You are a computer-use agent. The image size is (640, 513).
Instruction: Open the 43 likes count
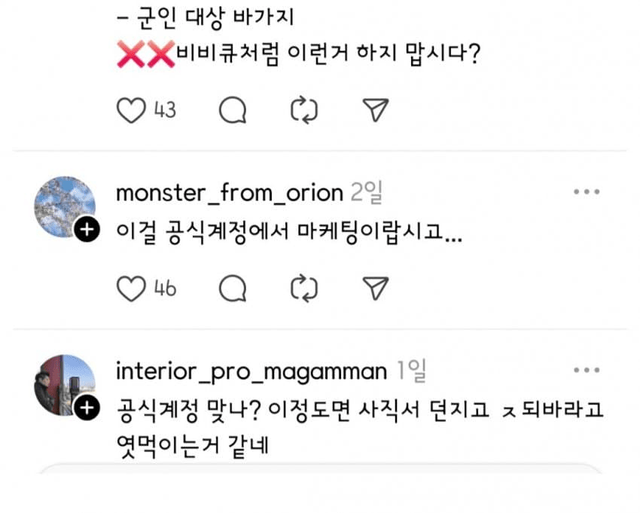coord(165,111)
